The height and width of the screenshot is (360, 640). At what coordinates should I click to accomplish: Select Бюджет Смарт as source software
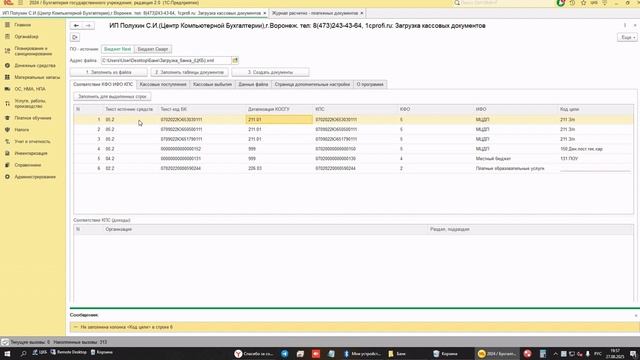click(x=153, y=49)
